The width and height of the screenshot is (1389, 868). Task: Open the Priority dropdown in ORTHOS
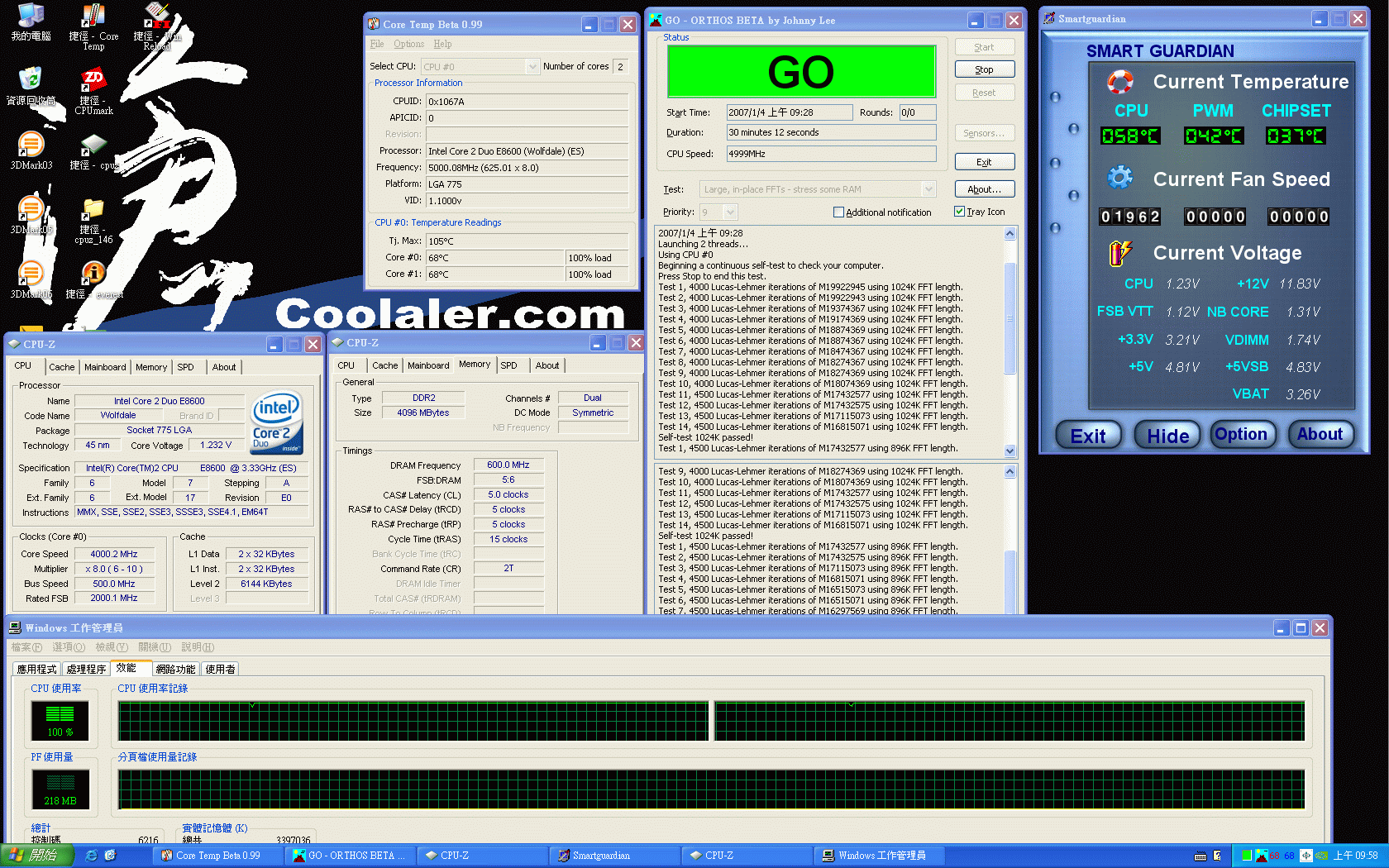pyautogui.click(x=730, y=212)
